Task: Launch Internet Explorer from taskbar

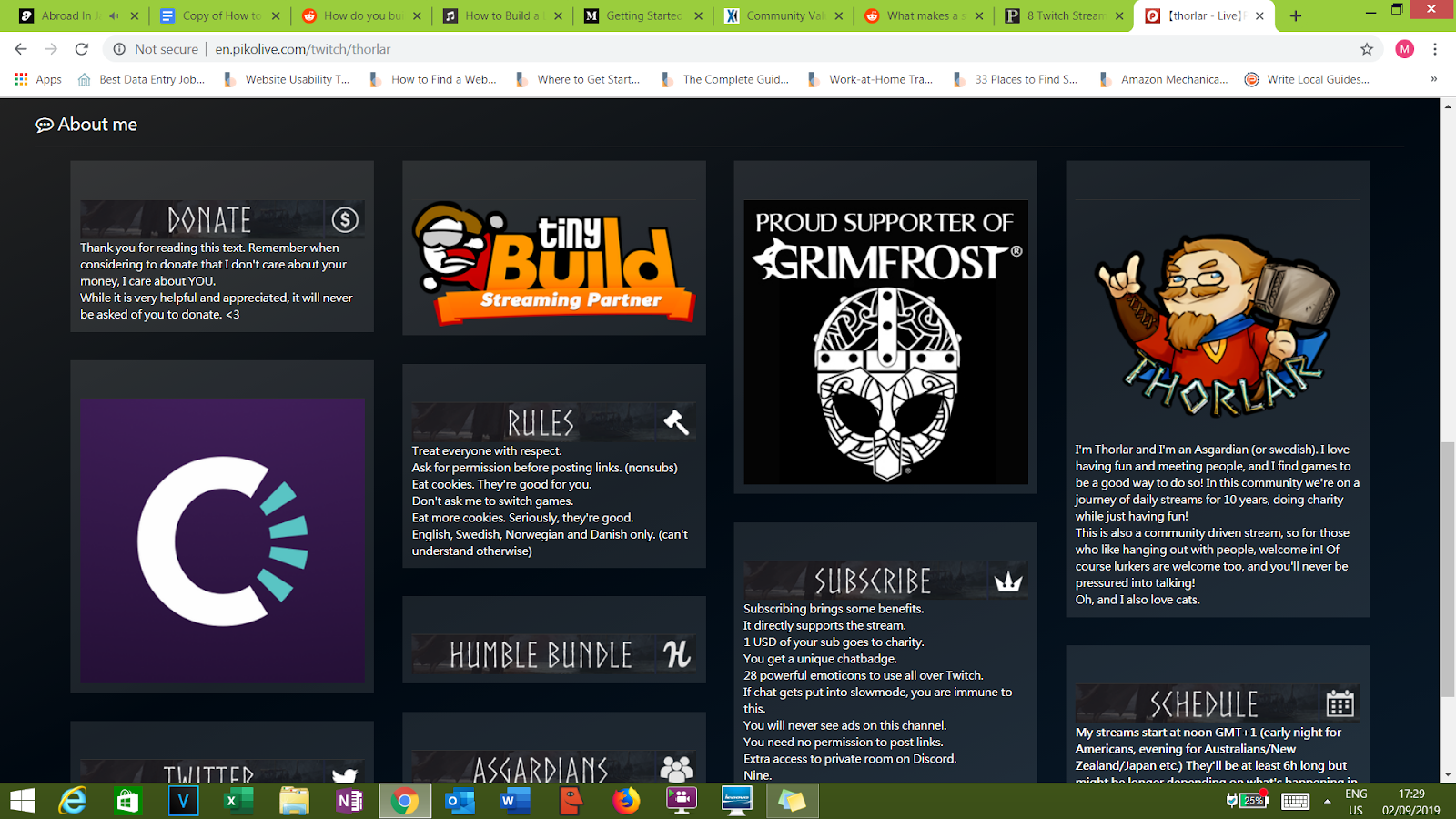Action: [73, 801]
